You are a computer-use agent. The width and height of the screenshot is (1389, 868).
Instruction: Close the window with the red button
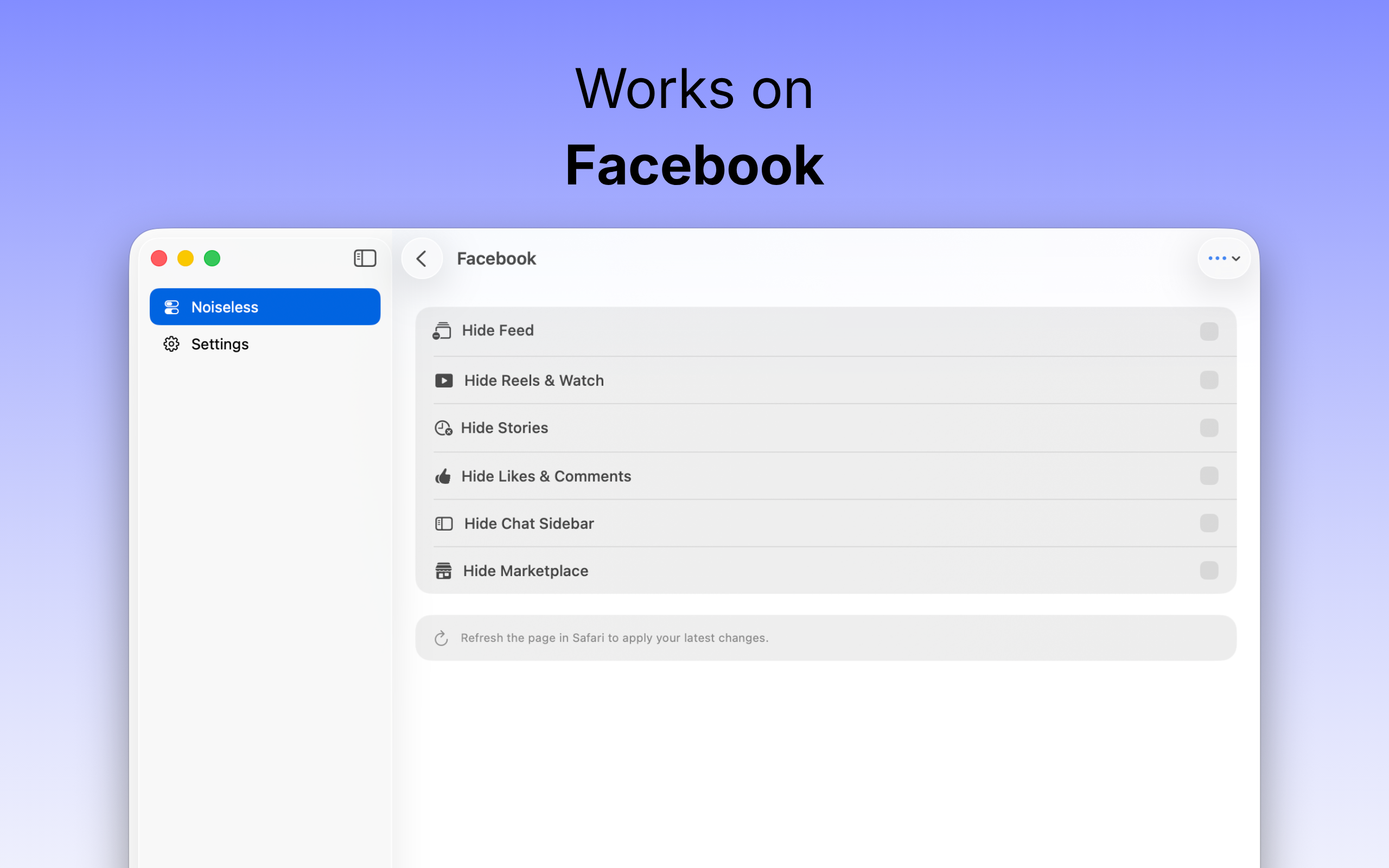pos(159,258)
